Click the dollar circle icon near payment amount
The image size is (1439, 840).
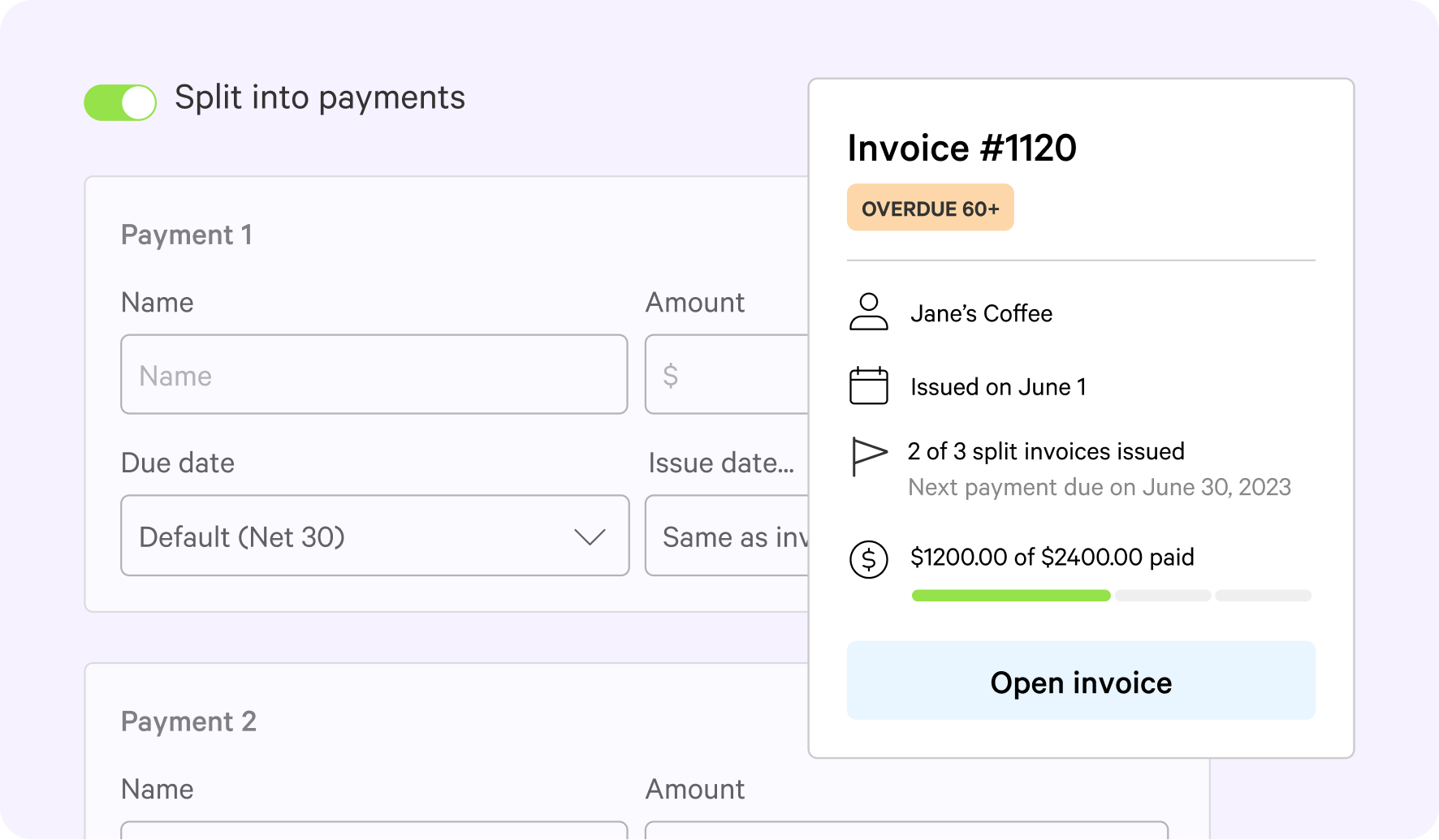(867, 558)
